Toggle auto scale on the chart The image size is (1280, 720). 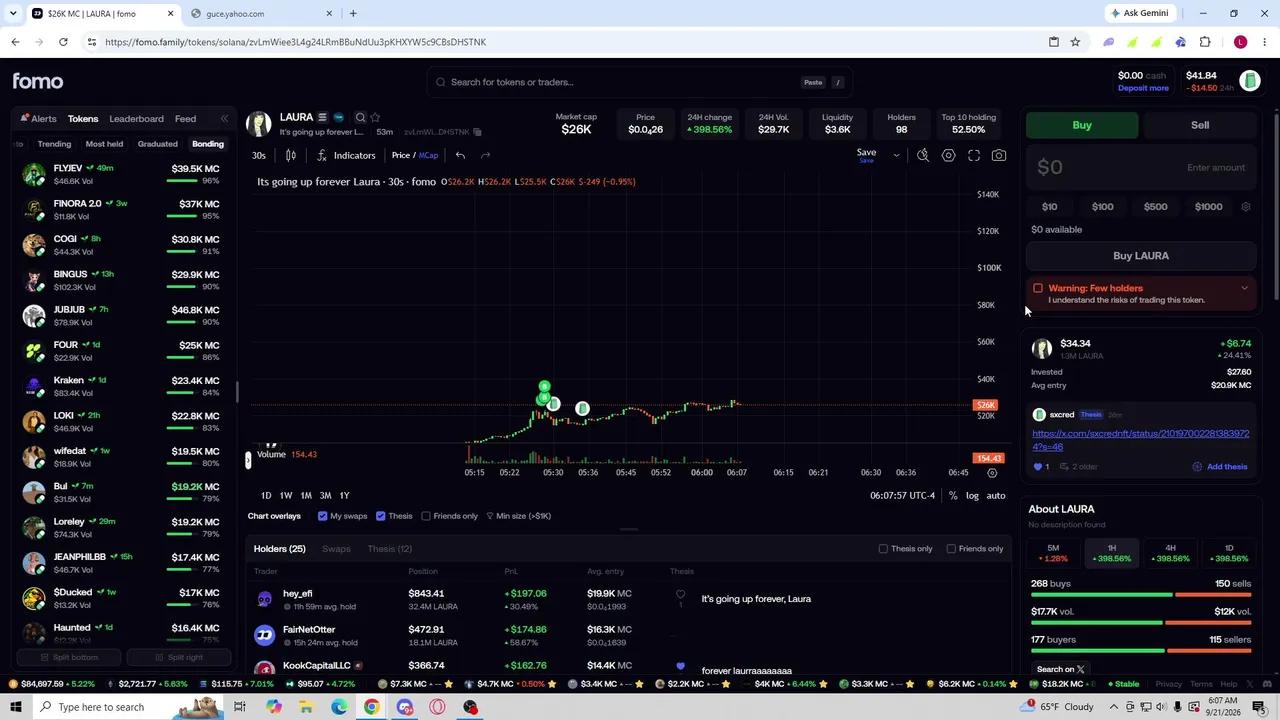996,496
